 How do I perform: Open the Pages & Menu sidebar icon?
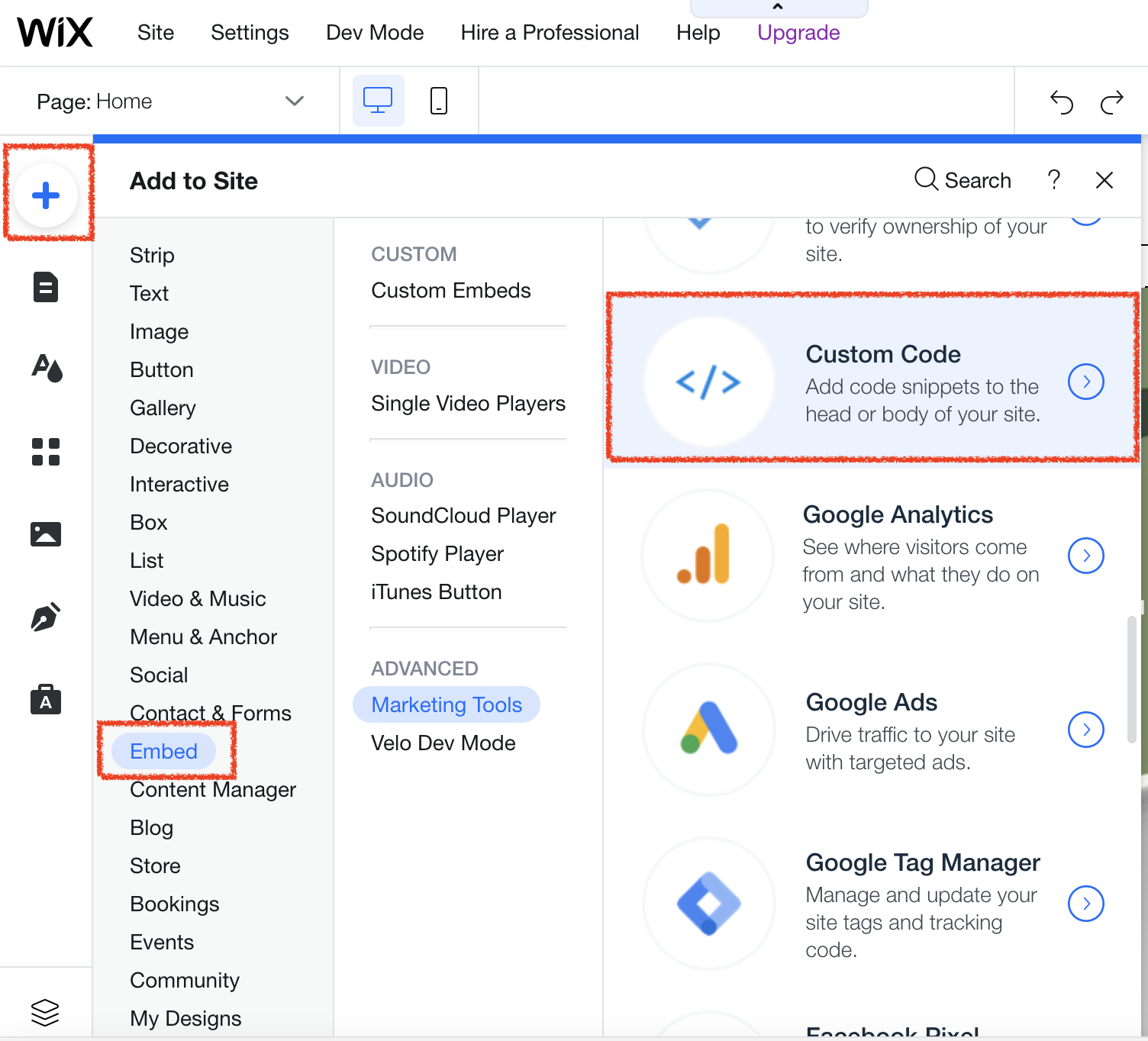click(x=46, y=287)
